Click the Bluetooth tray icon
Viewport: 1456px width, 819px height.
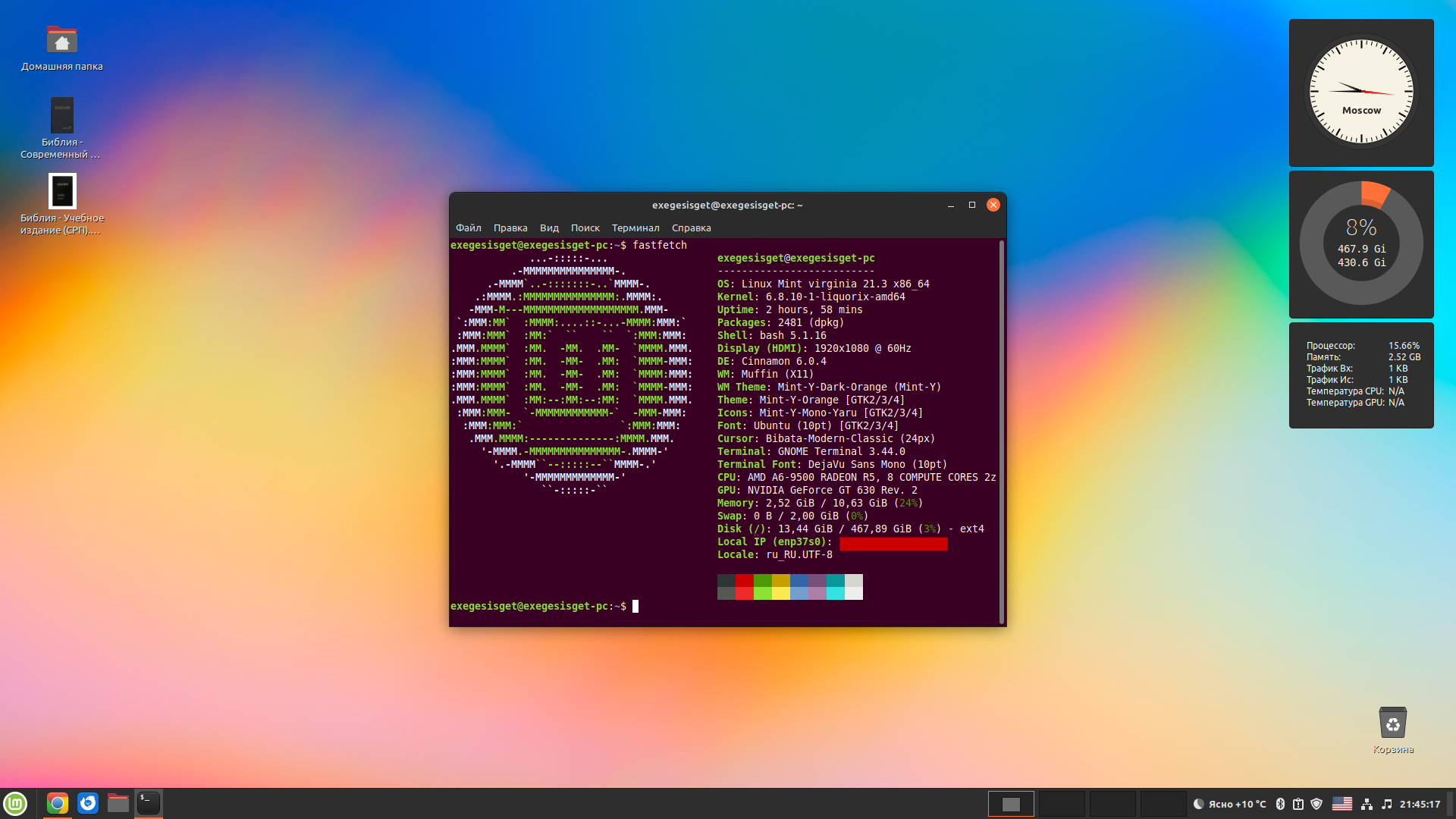point(1280,804)
